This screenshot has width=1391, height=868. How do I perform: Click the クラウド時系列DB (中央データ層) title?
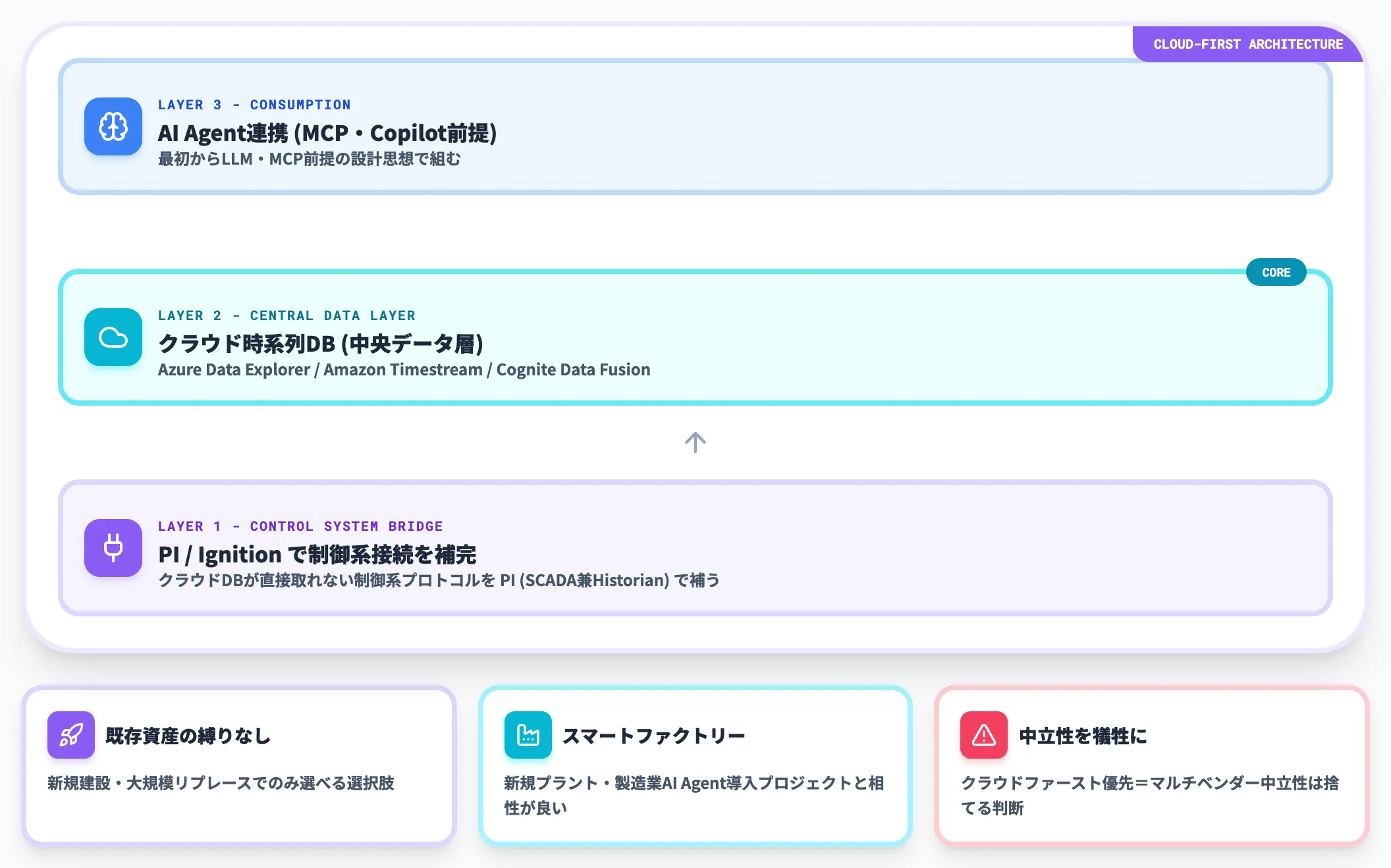click(x=321, y=344)
